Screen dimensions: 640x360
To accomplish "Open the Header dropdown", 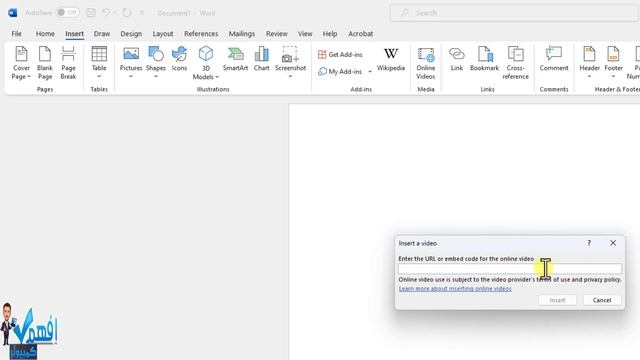I will click(x=589, y=63).
